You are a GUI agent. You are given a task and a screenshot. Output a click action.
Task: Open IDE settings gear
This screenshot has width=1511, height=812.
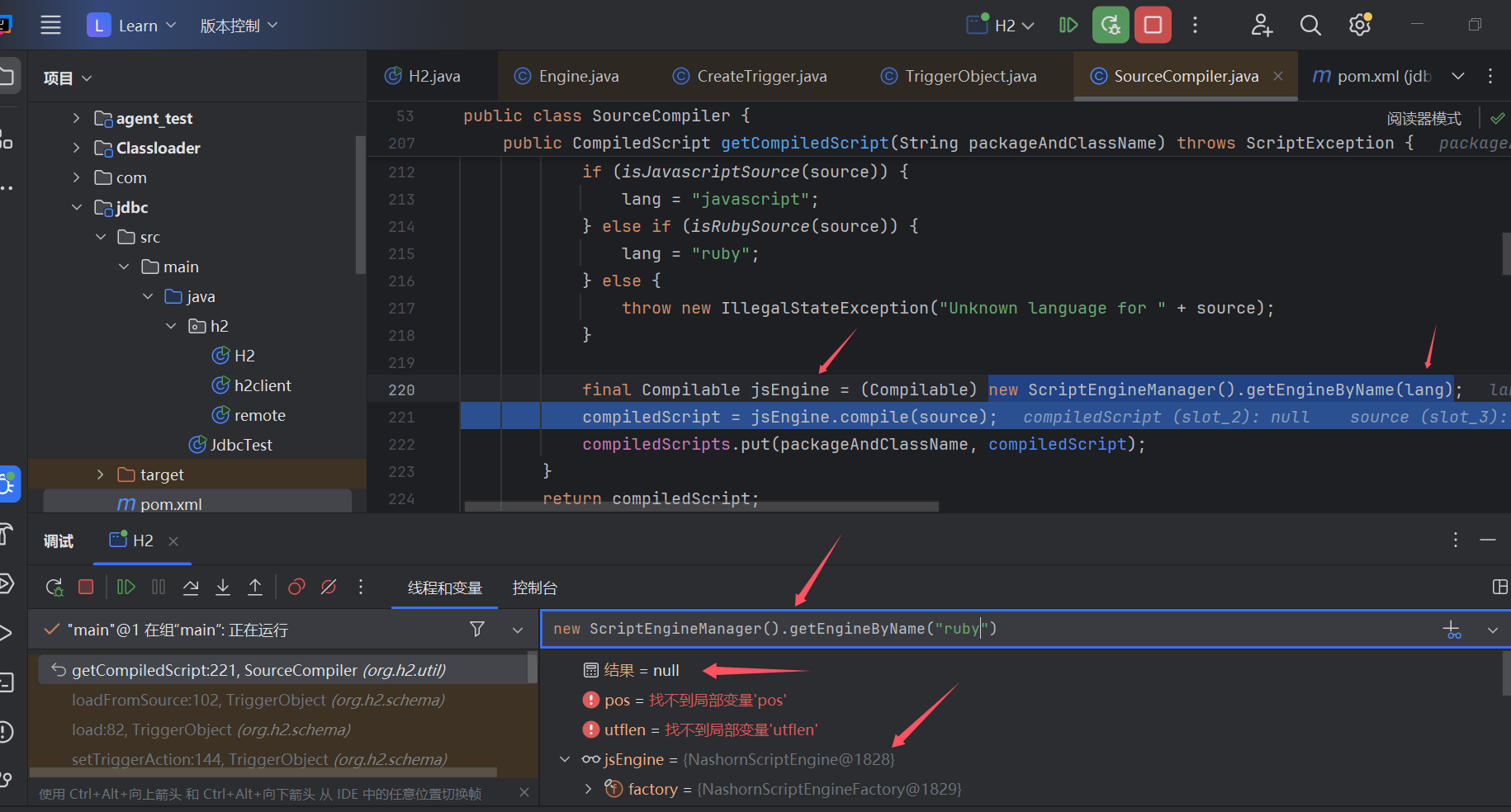1360,26
